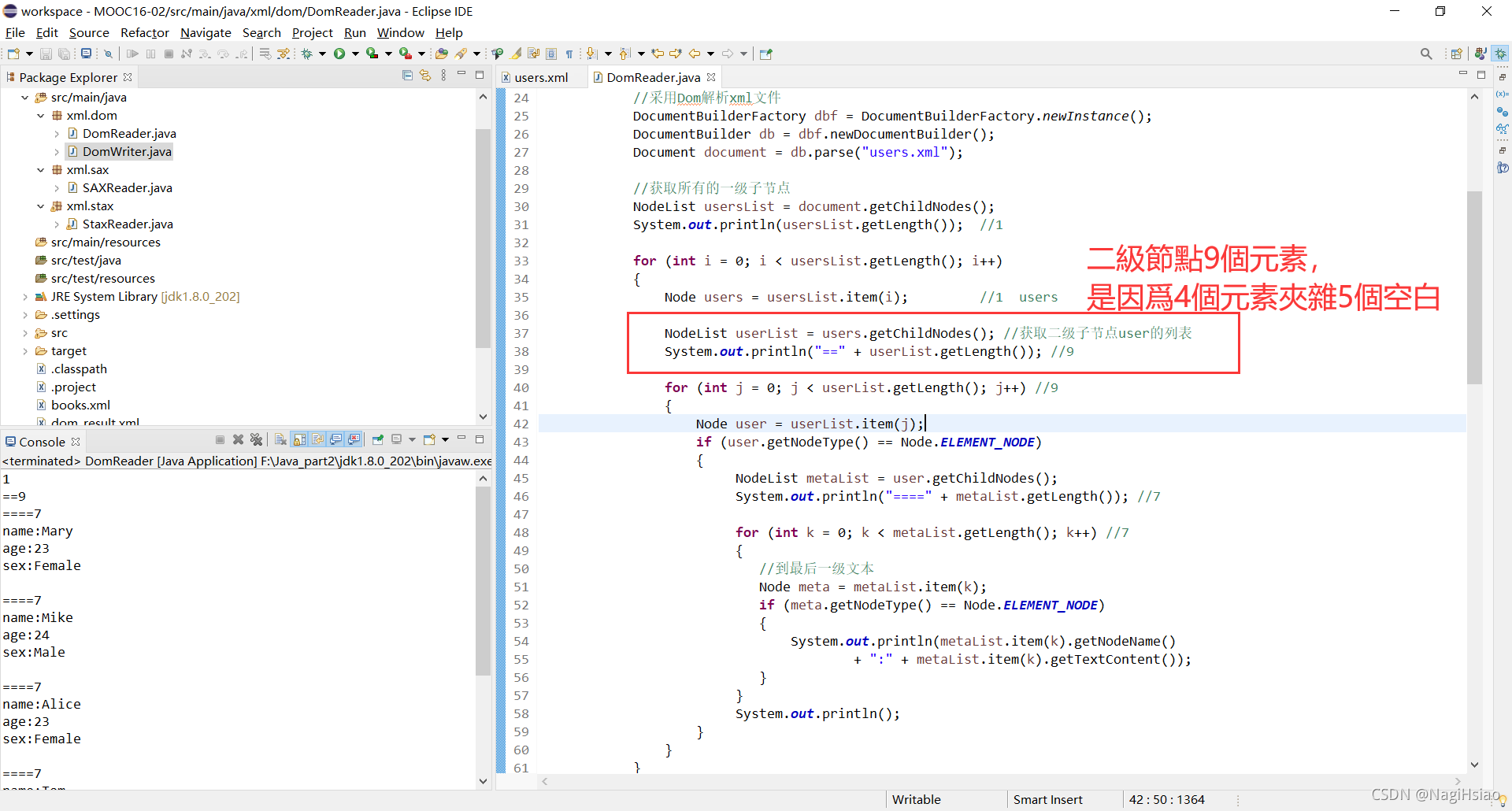Open the Refactor menu

point(145,32)
